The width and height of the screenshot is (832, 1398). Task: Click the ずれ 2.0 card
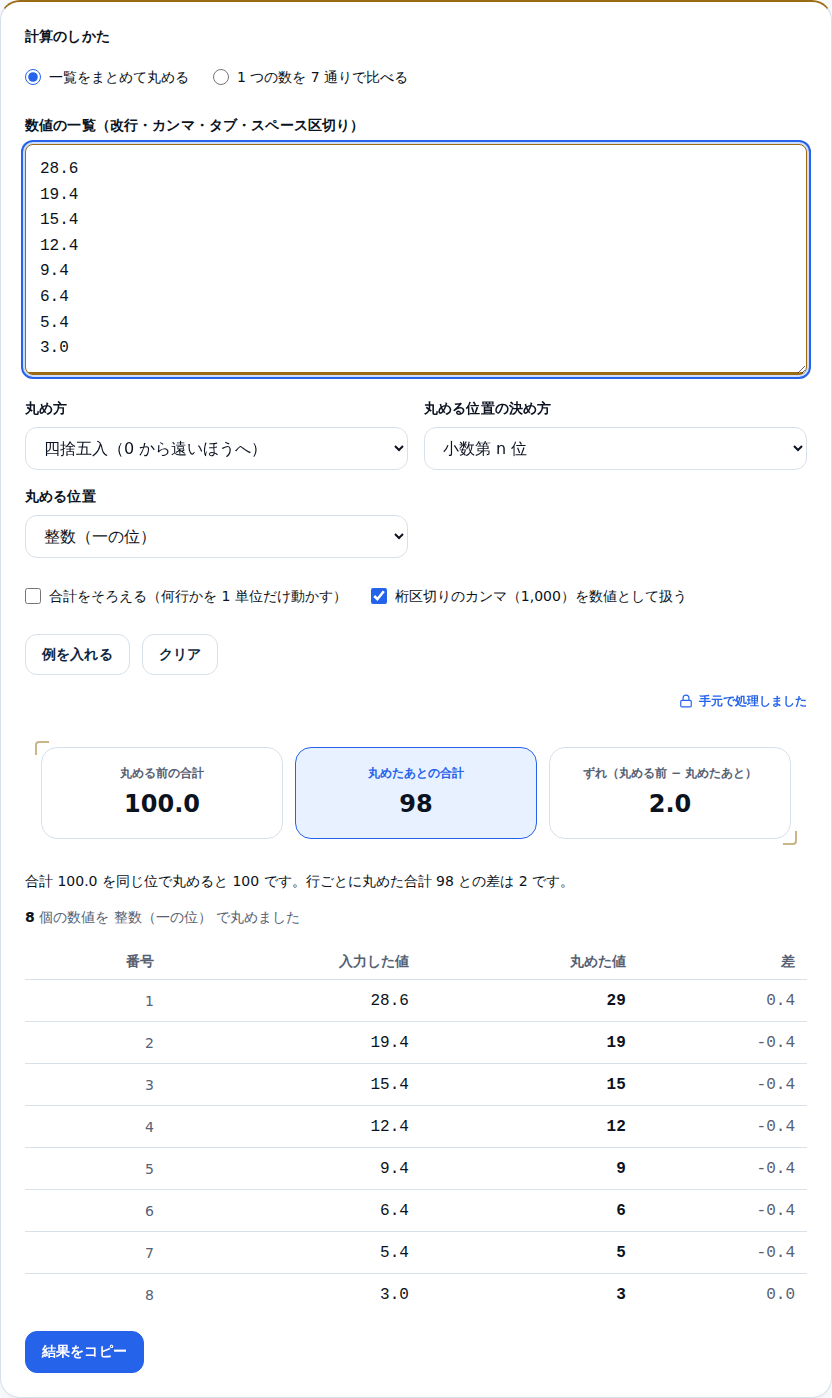click(x=670, y=793)
